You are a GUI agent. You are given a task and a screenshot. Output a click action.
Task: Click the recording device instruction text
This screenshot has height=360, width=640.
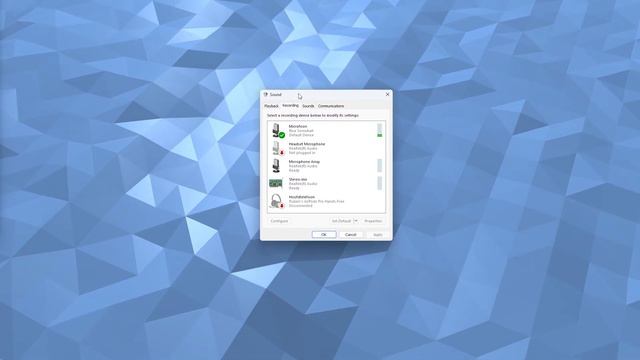click(x=313, y=116)
